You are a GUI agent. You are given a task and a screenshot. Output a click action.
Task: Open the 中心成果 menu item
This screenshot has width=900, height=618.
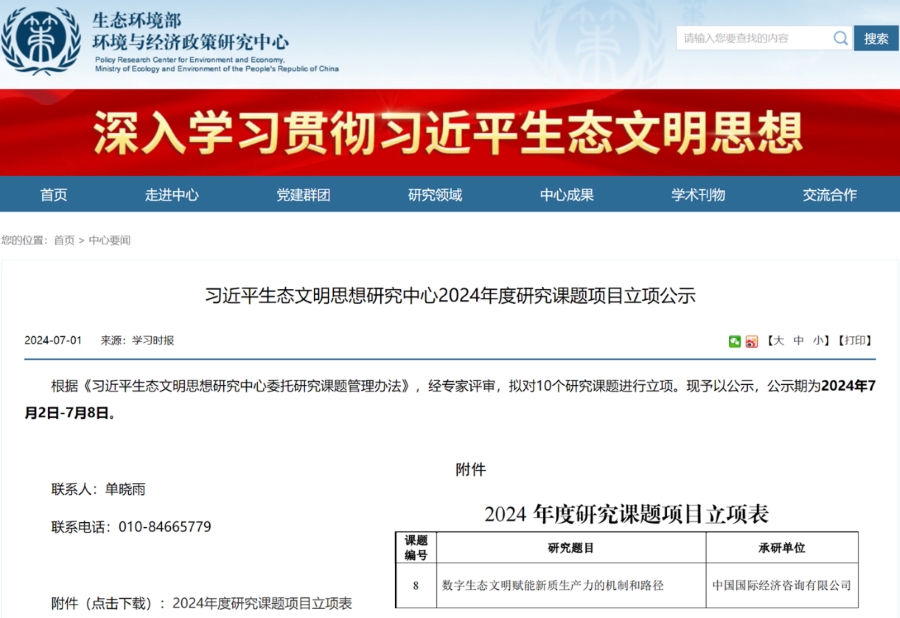click(x=567, y=195)
